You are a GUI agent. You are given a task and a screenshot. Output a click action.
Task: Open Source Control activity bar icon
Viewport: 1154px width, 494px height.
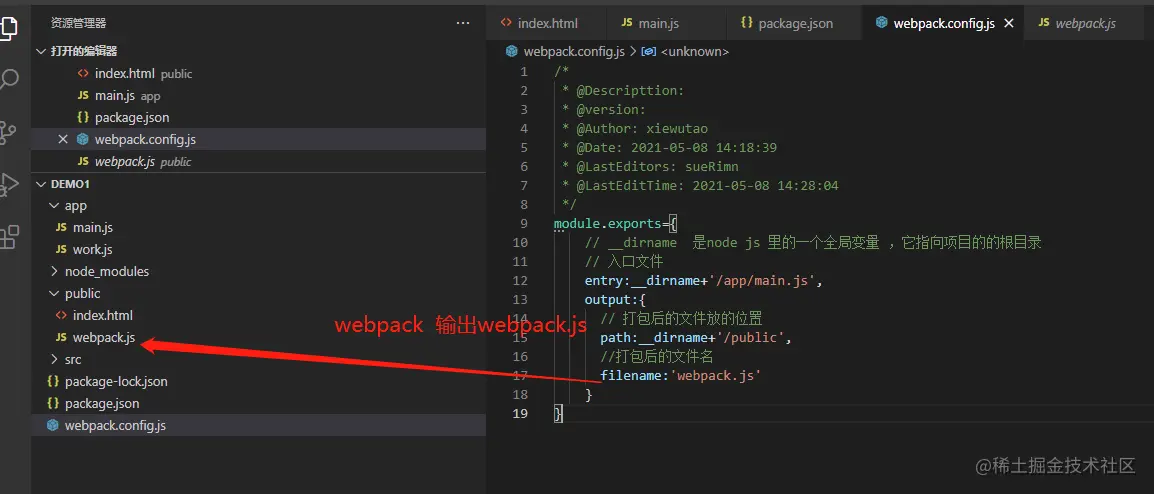(x=7, y=133)
